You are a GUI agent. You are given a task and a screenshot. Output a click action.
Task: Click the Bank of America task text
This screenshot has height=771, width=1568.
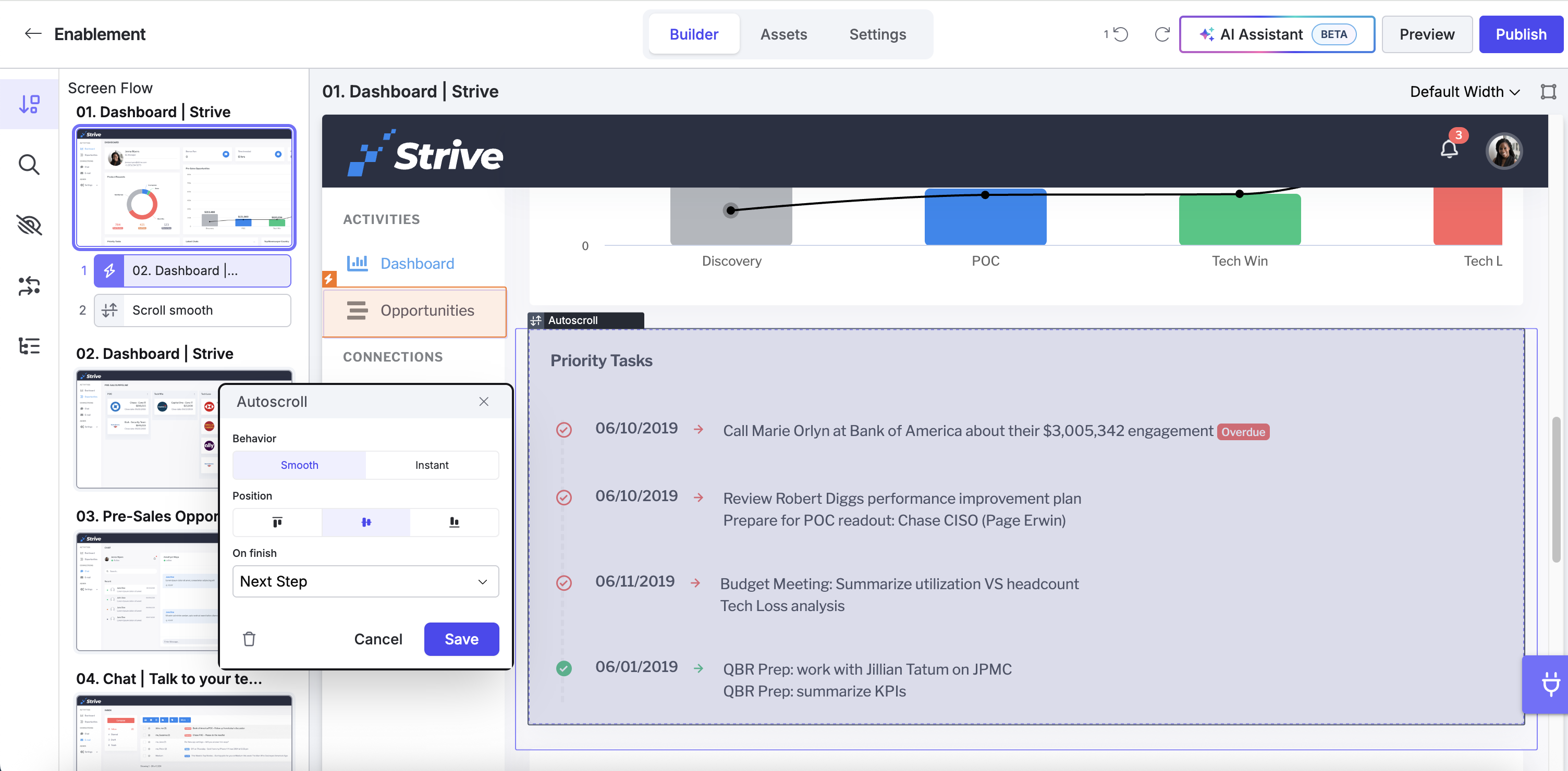pyautogui.click(x=967, y=431)
